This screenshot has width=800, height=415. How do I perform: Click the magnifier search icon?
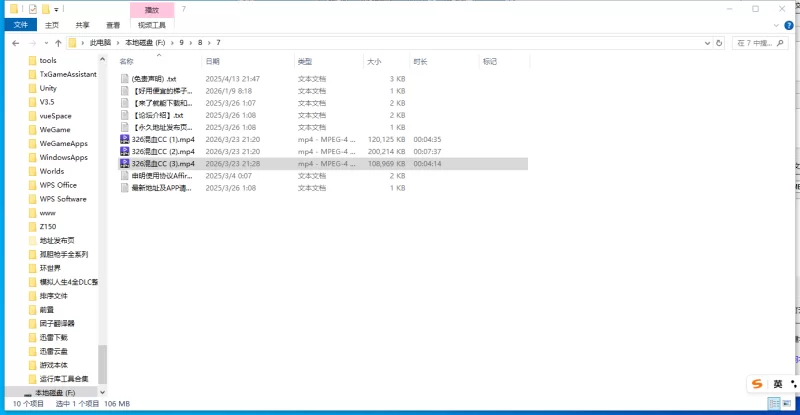(780, 43)
